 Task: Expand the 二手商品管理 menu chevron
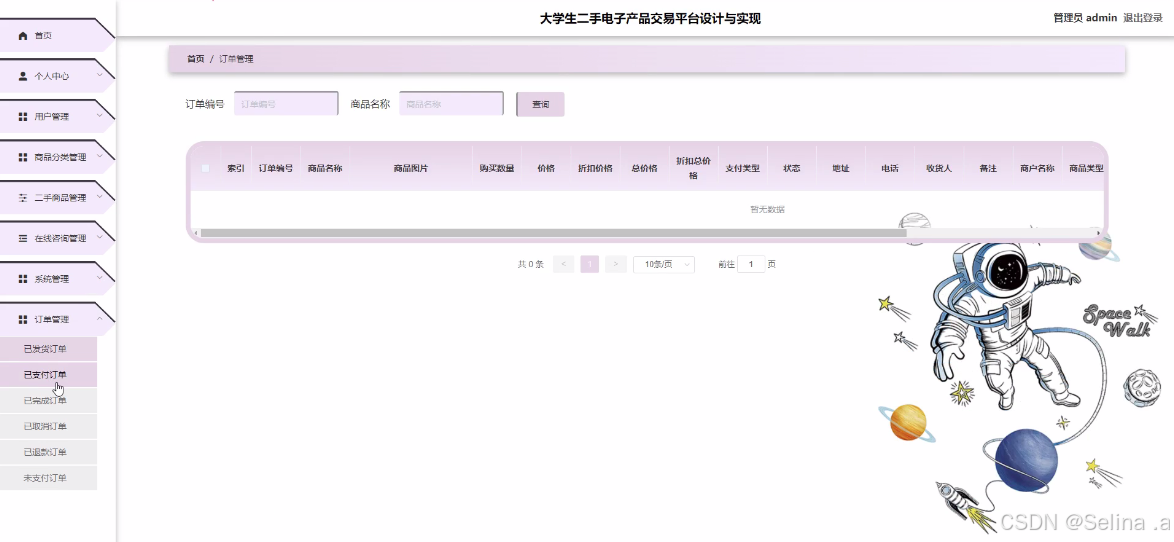coord(100,198)
